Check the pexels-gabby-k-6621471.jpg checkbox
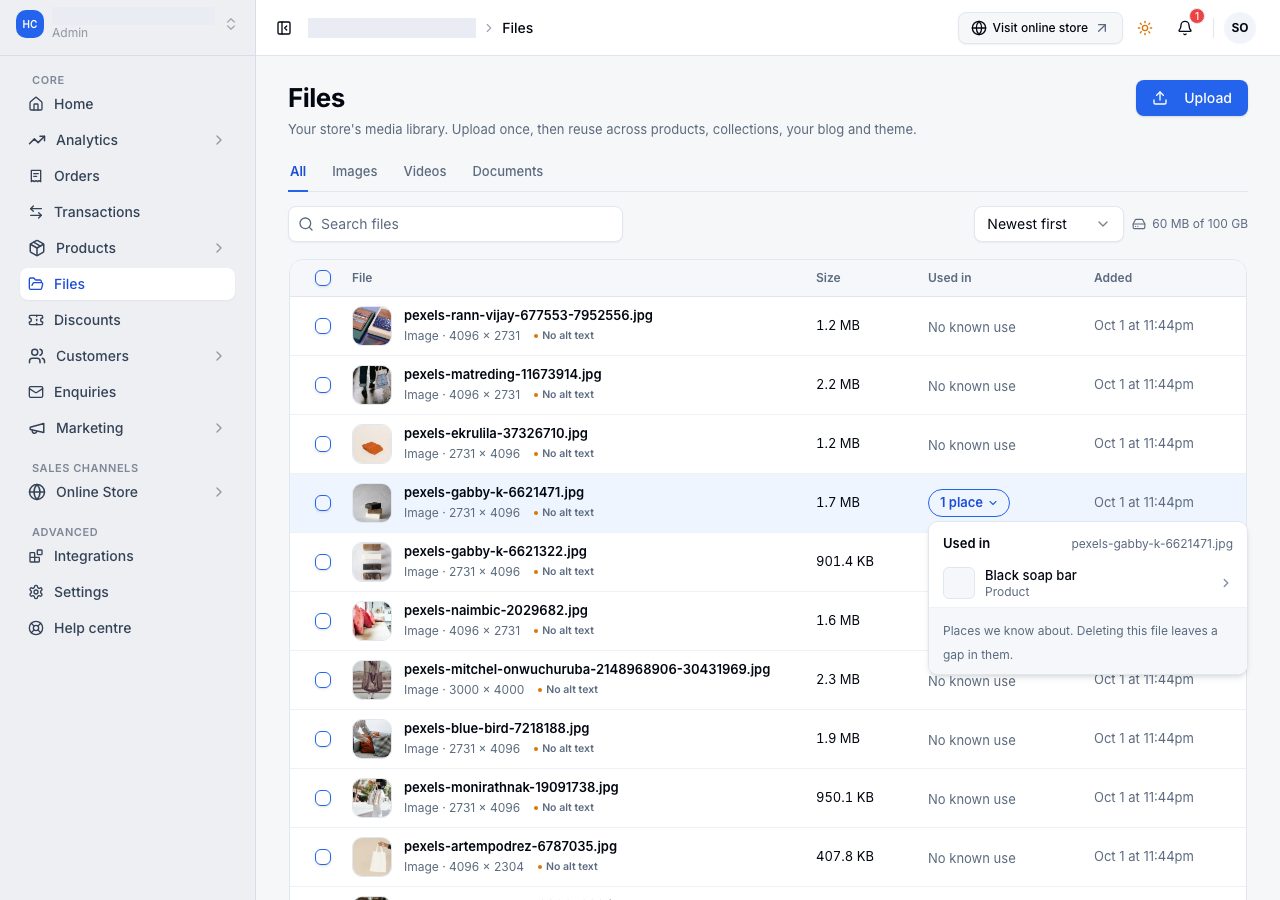 pyautogui.click(x=323, y=503)
